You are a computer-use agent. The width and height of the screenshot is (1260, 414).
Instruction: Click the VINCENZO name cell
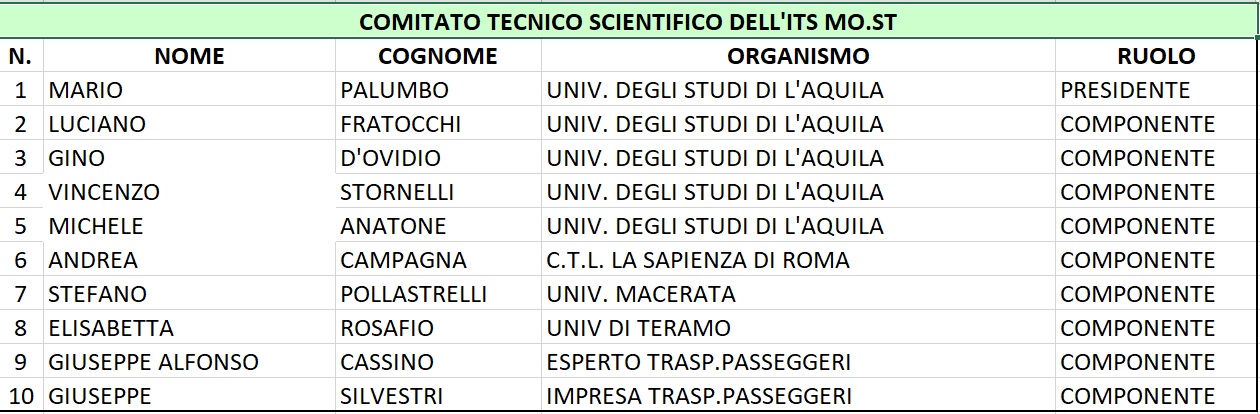[x=189, y=192]
